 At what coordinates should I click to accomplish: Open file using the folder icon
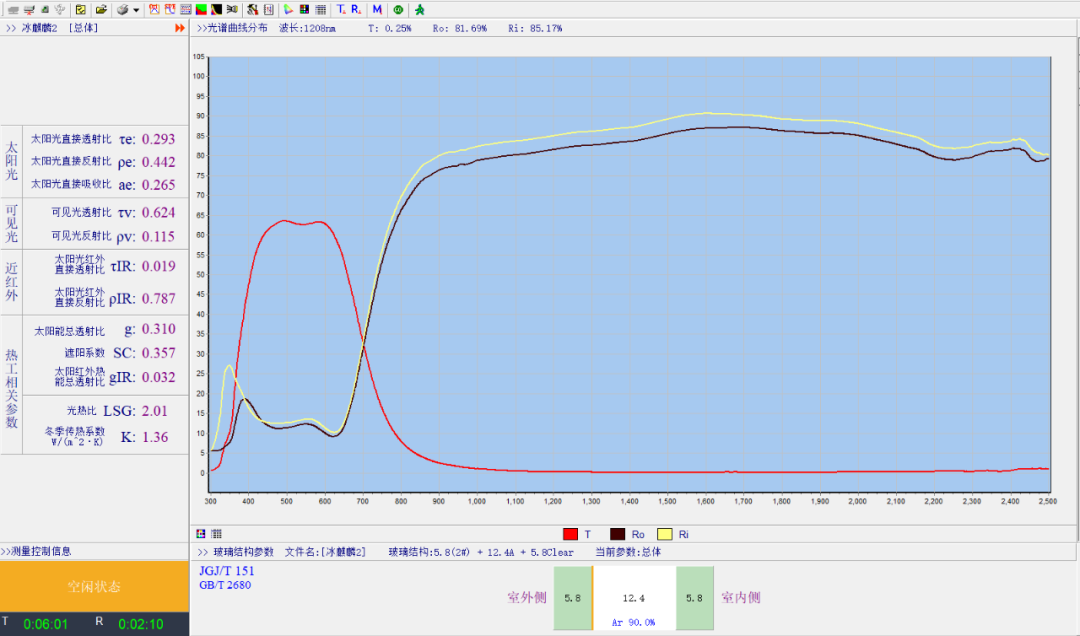tap(101, 10)
